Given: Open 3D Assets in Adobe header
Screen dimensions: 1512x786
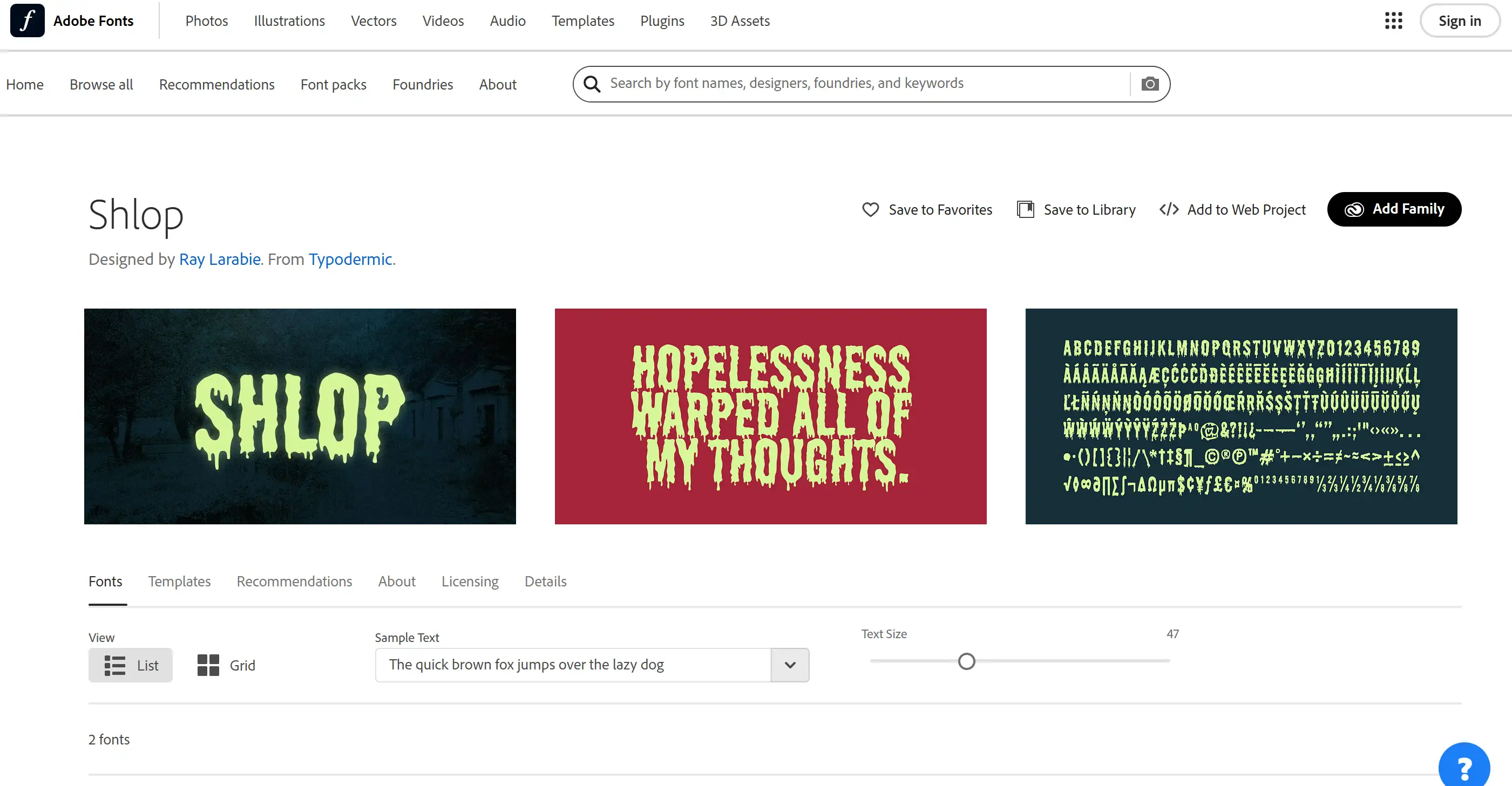Looking at the screenshot, I should (x=740, y=20).
